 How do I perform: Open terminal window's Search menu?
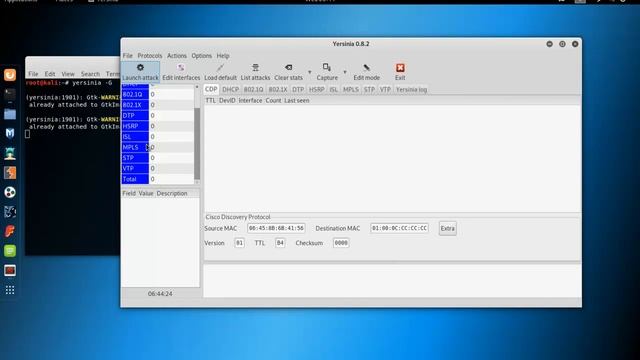click(x=90, y=74)
